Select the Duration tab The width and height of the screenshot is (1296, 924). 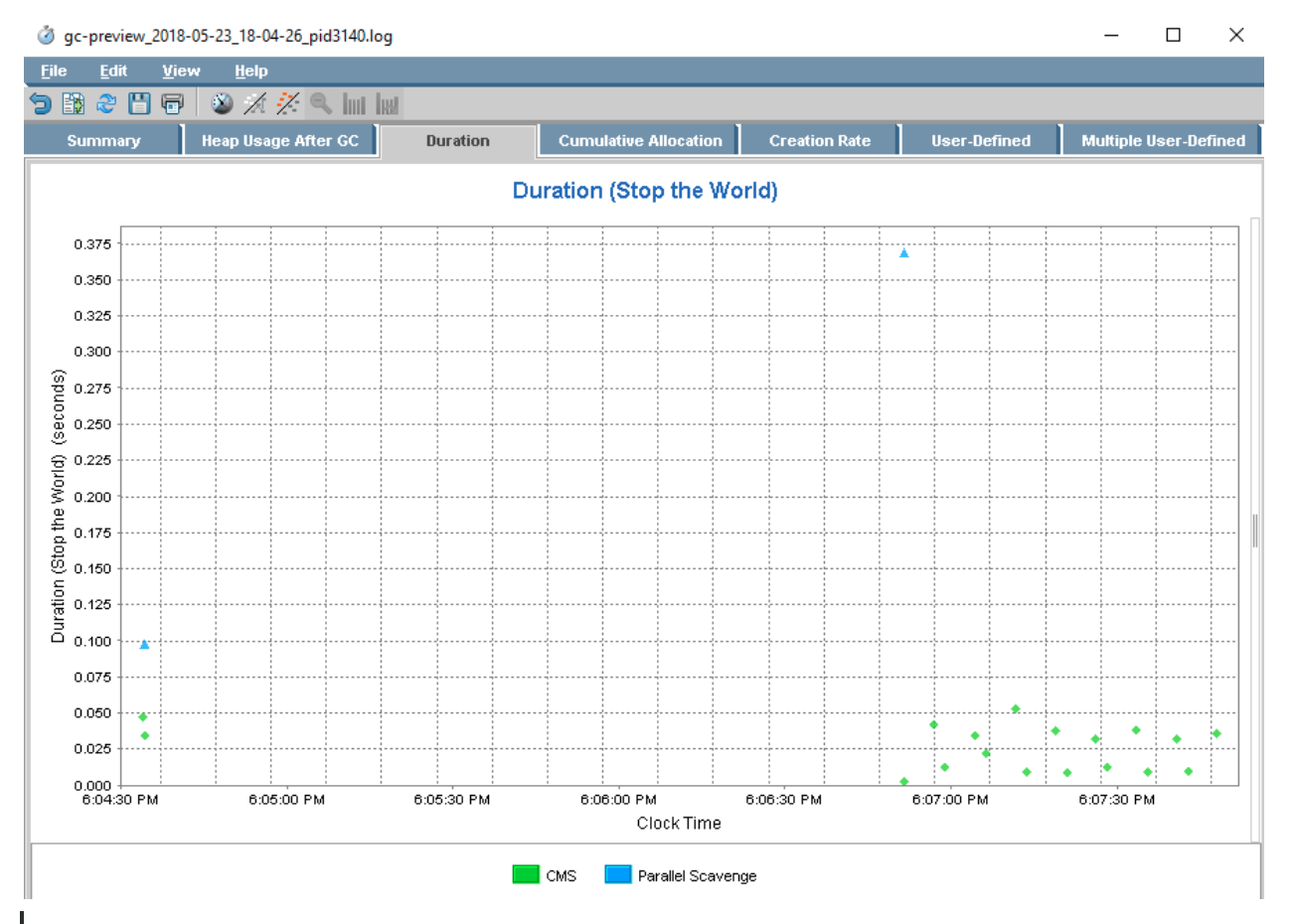pos(458,140)
